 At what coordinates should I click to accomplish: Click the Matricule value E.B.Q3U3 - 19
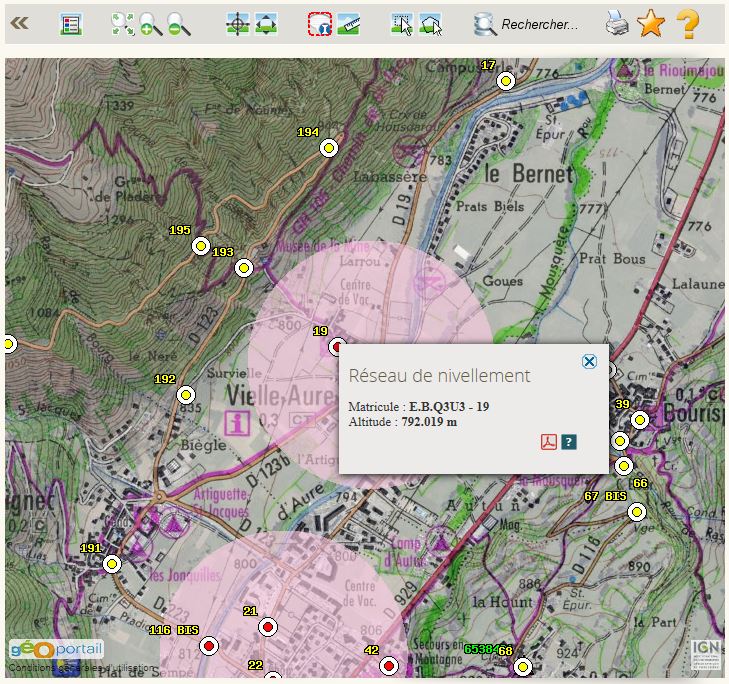pos(449,407)
